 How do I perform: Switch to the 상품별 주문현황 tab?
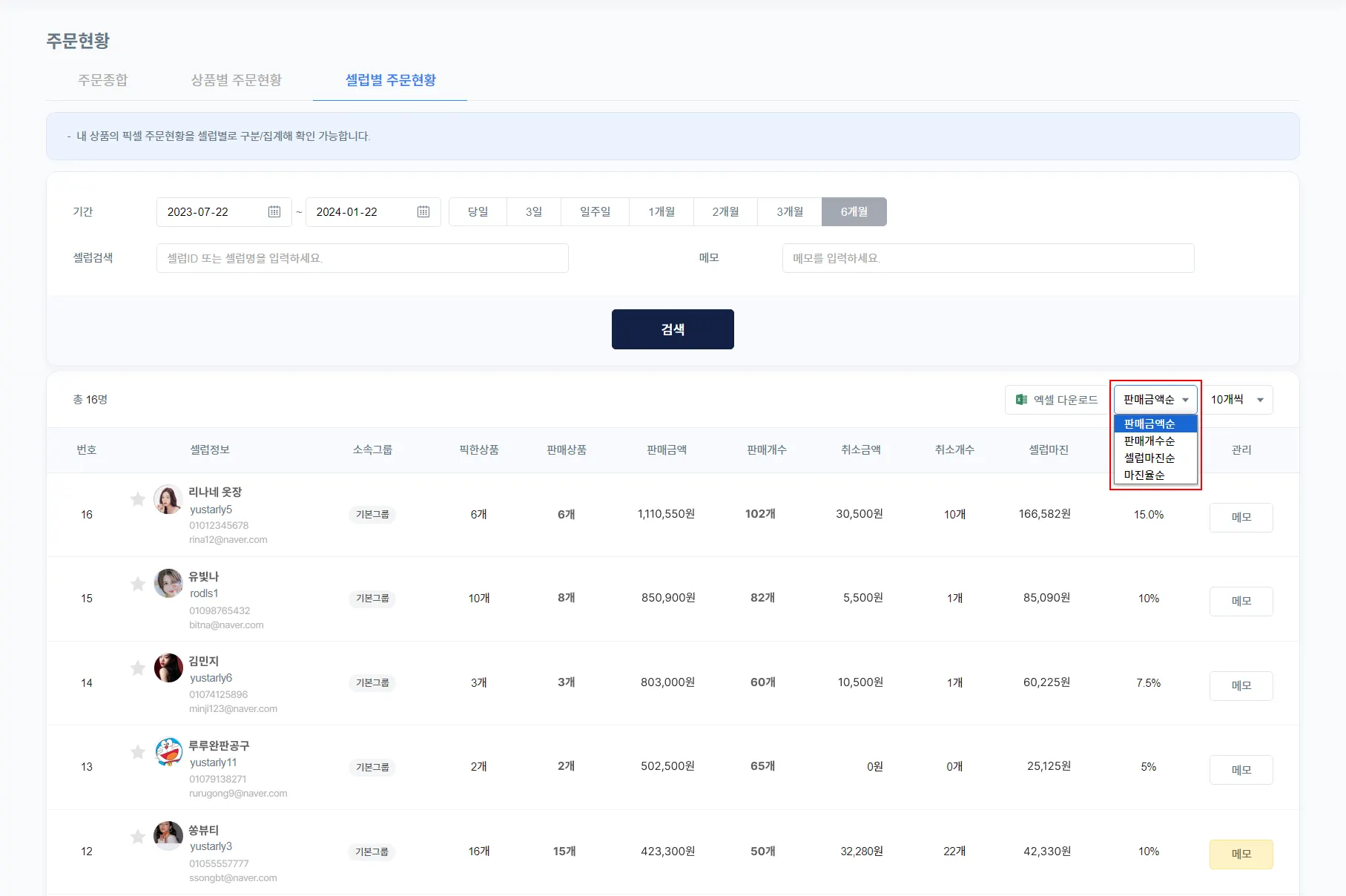237,80
